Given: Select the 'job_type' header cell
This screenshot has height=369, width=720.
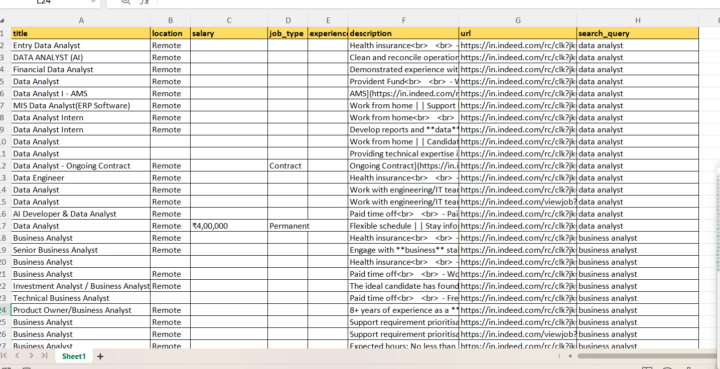Looking at the screenshot, I should coord(288,33).
